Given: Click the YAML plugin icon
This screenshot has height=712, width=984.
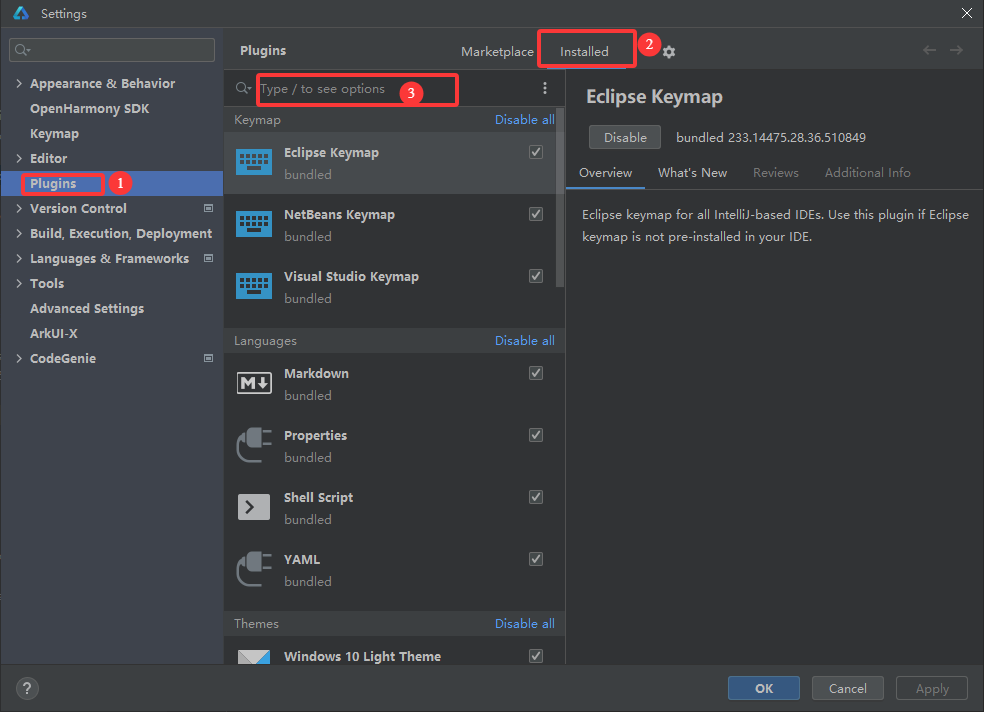Looking at the screenshot, I should click(254, 569).
